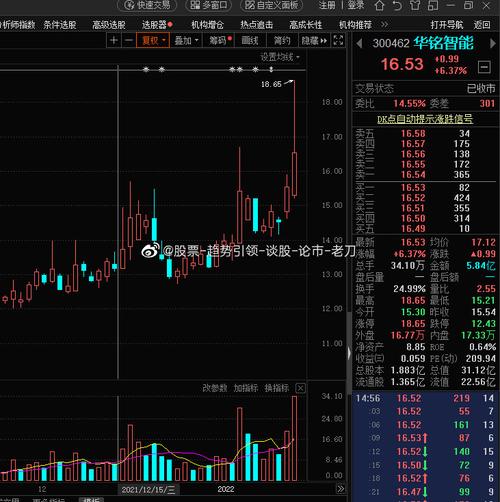Go to next stock with right arrow
500x502 pixels.
(x=492, y=44)
